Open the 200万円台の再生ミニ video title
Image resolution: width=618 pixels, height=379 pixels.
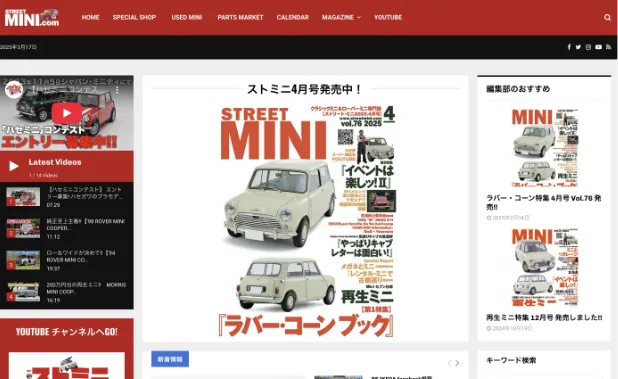(86, 288)
